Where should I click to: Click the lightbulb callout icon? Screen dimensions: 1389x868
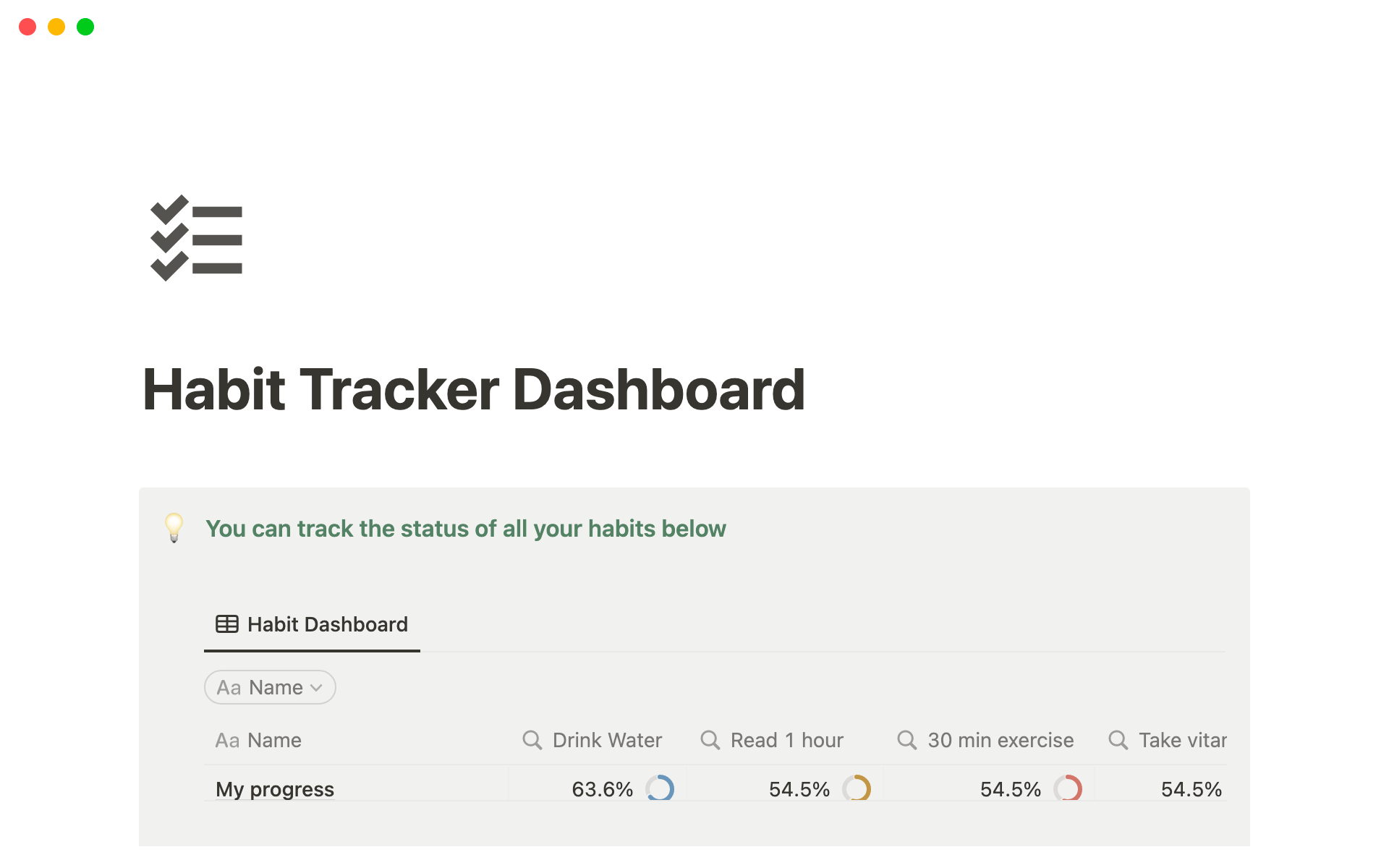click(x=174, y=528)
